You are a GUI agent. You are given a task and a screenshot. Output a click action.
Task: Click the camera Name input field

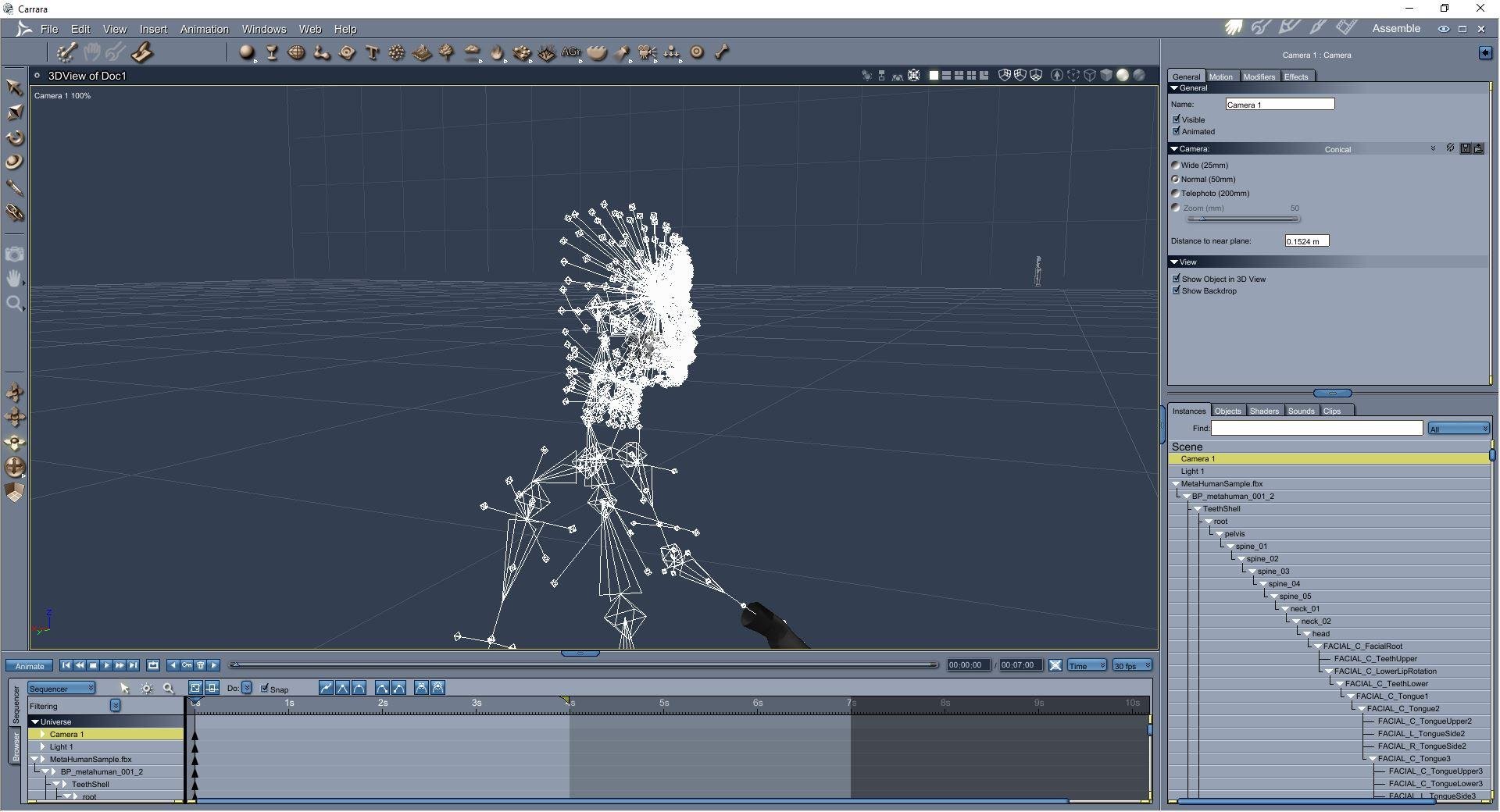[1280, 104]
